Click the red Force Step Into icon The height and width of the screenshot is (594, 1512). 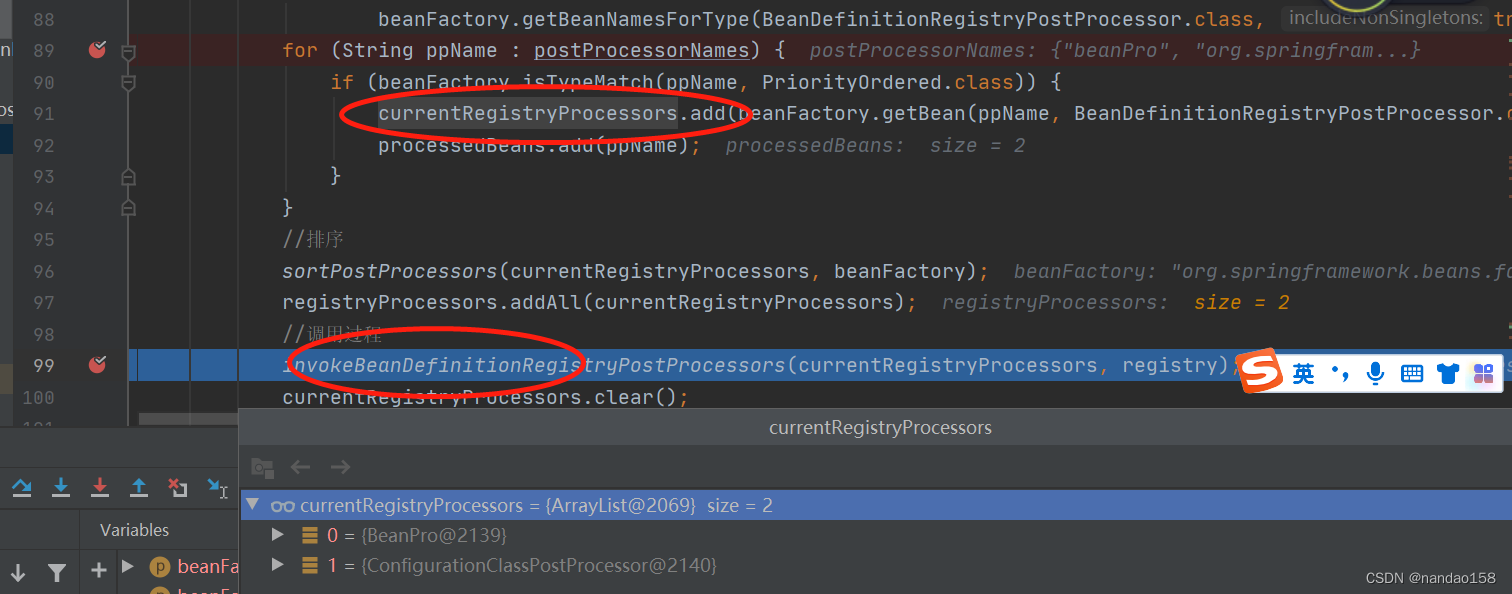100,488
